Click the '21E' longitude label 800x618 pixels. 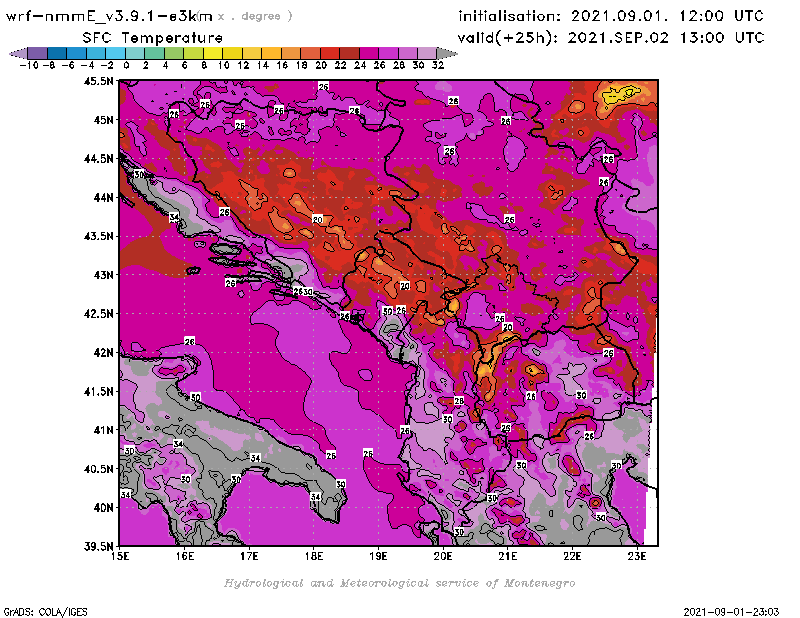pos(508,556)
